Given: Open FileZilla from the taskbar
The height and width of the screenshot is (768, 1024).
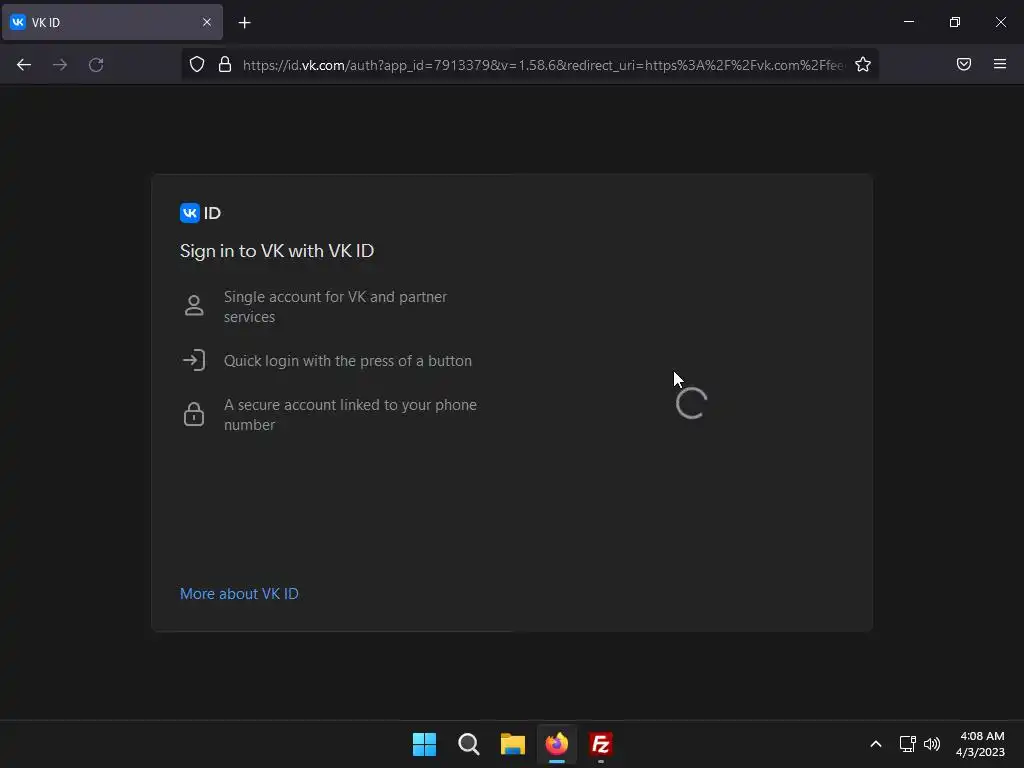Looking at the screenshot, I should pyautogui.click(x=601, y=744).
